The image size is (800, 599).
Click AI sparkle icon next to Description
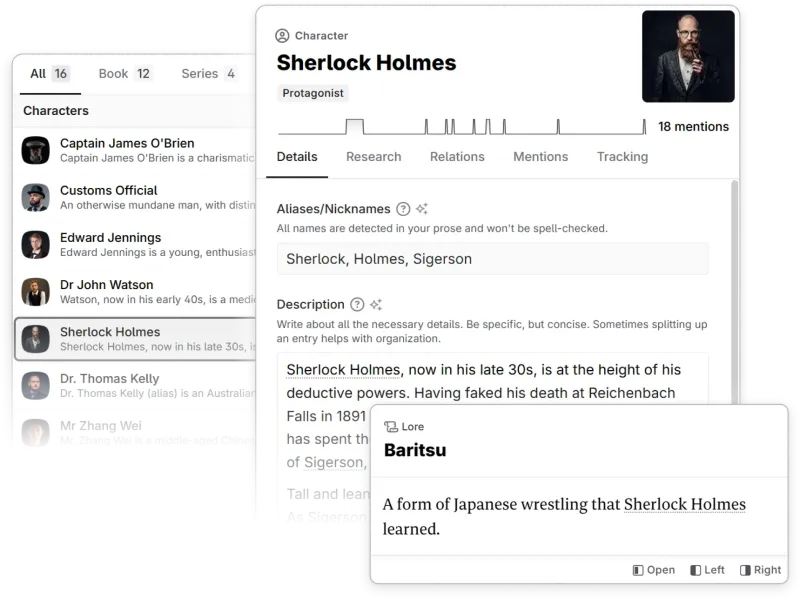376,305
